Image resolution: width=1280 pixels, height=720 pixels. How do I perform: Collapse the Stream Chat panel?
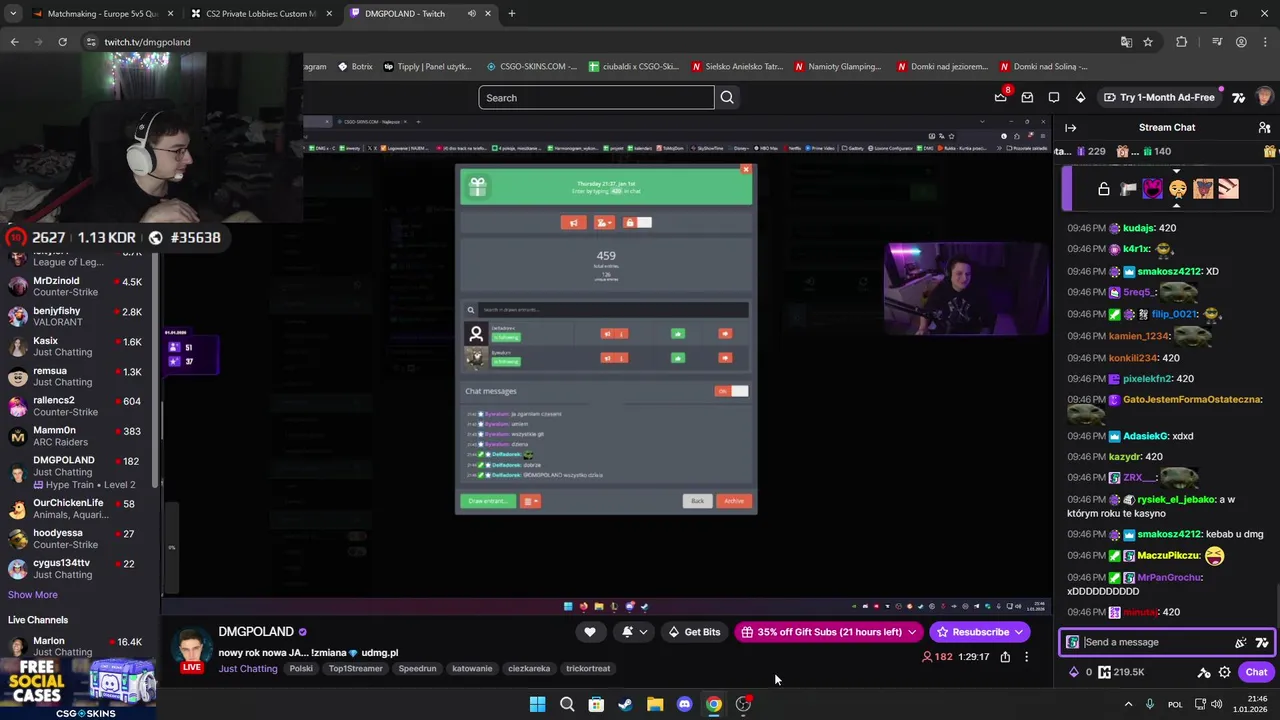[1070, 128]
